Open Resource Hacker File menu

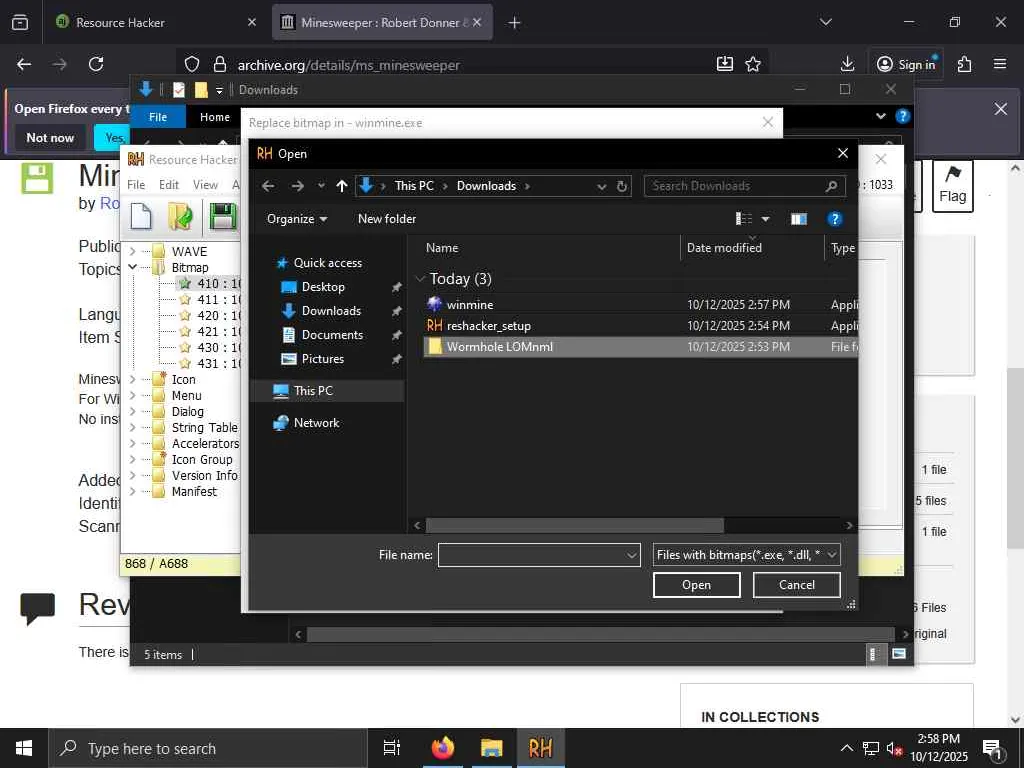pyautogui.click(x=136, y=185)
